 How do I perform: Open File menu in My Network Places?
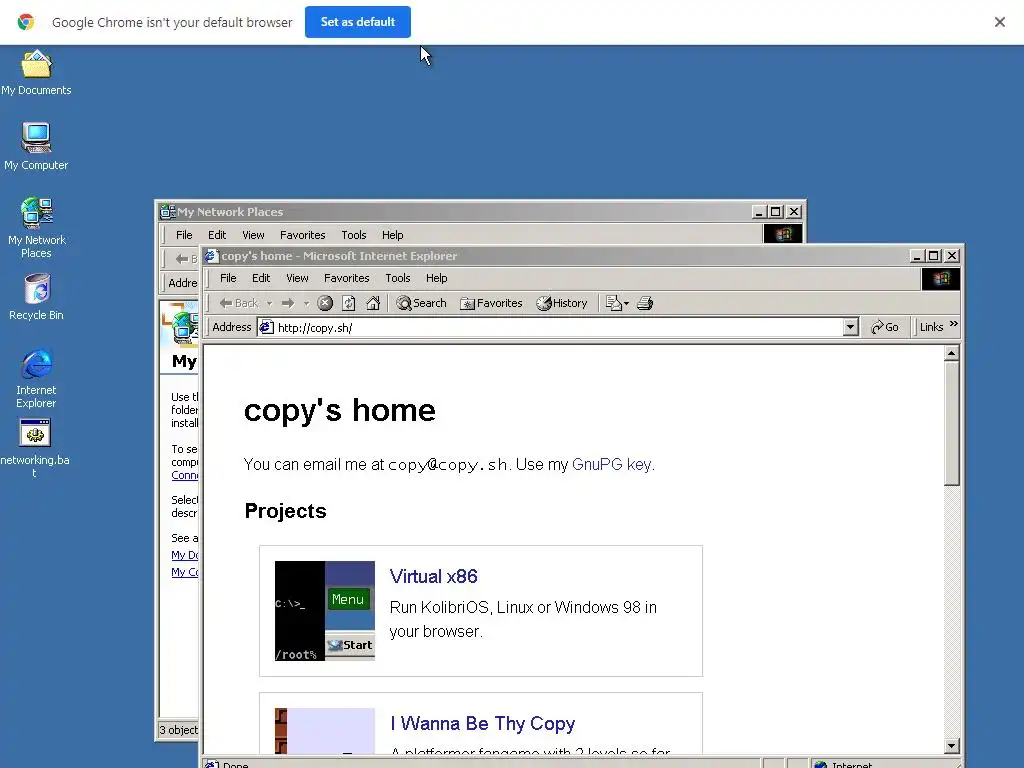tap(184, 235)
